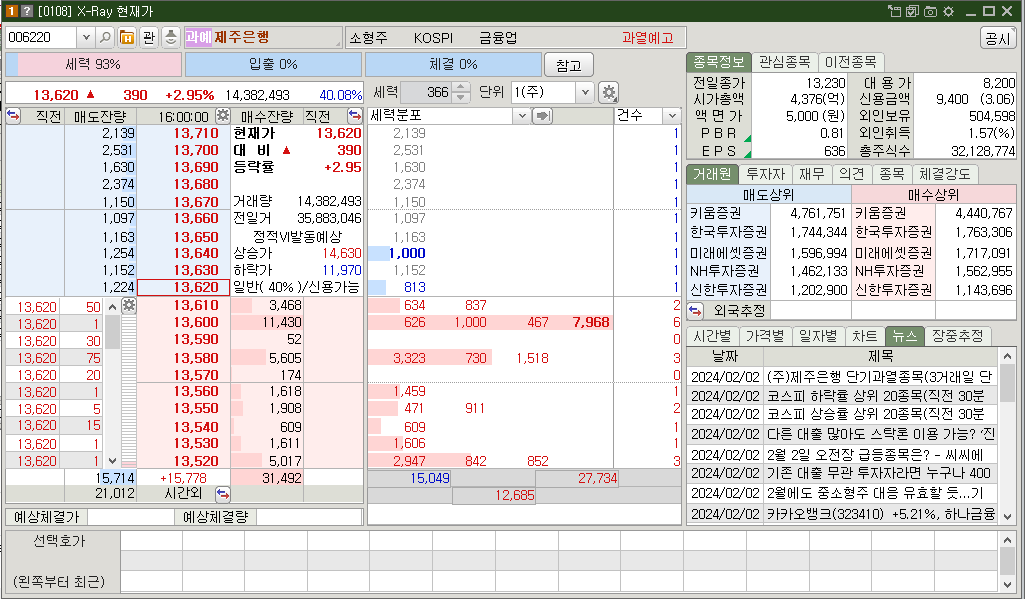The height and width of the screenshot is (599, 1025).
Task: Click the 과열예고 label
Action: pos(647,38)
